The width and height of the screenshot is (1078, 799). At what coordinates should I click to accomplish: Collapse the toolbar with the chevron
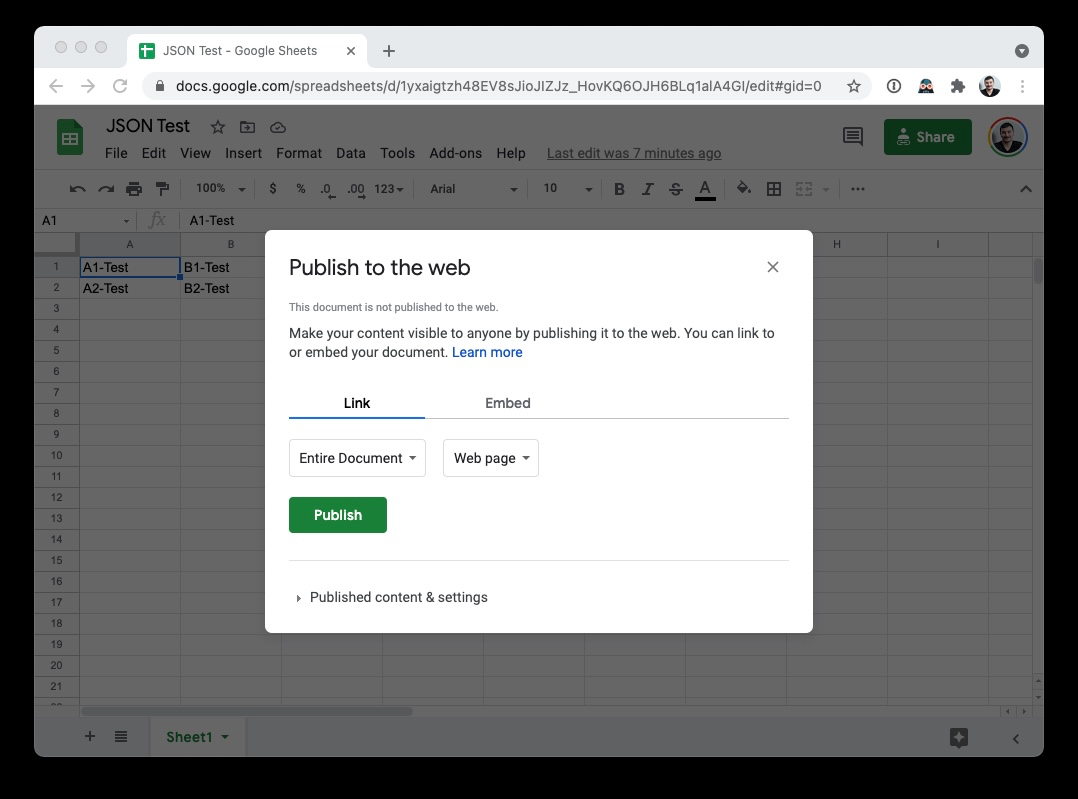coord(1026,188)
